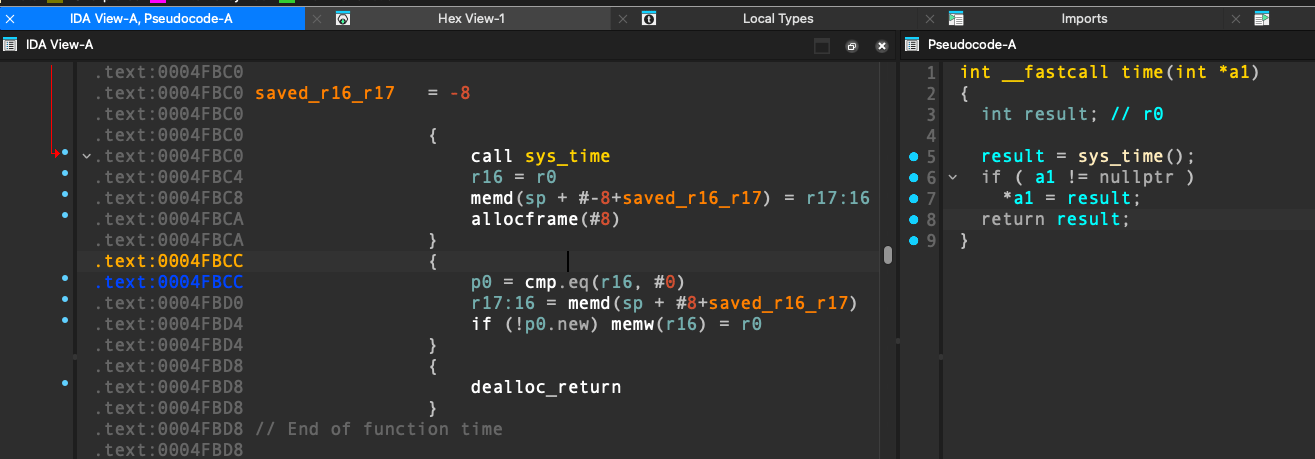Viewport: 1315px width, 459px height.
Task: Toggle breakpoint at address 0004FBC4
Action: (65, 174)
